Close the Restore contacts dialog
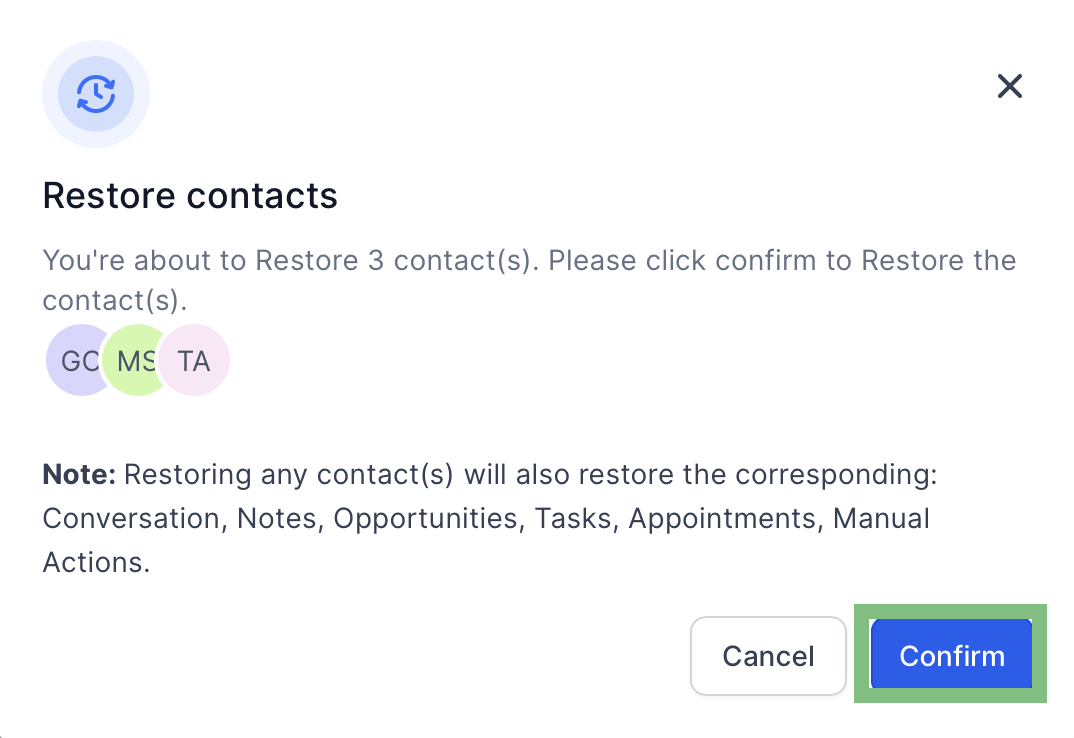Viewport: 1074px width, 738px height. coord(1010,86)
